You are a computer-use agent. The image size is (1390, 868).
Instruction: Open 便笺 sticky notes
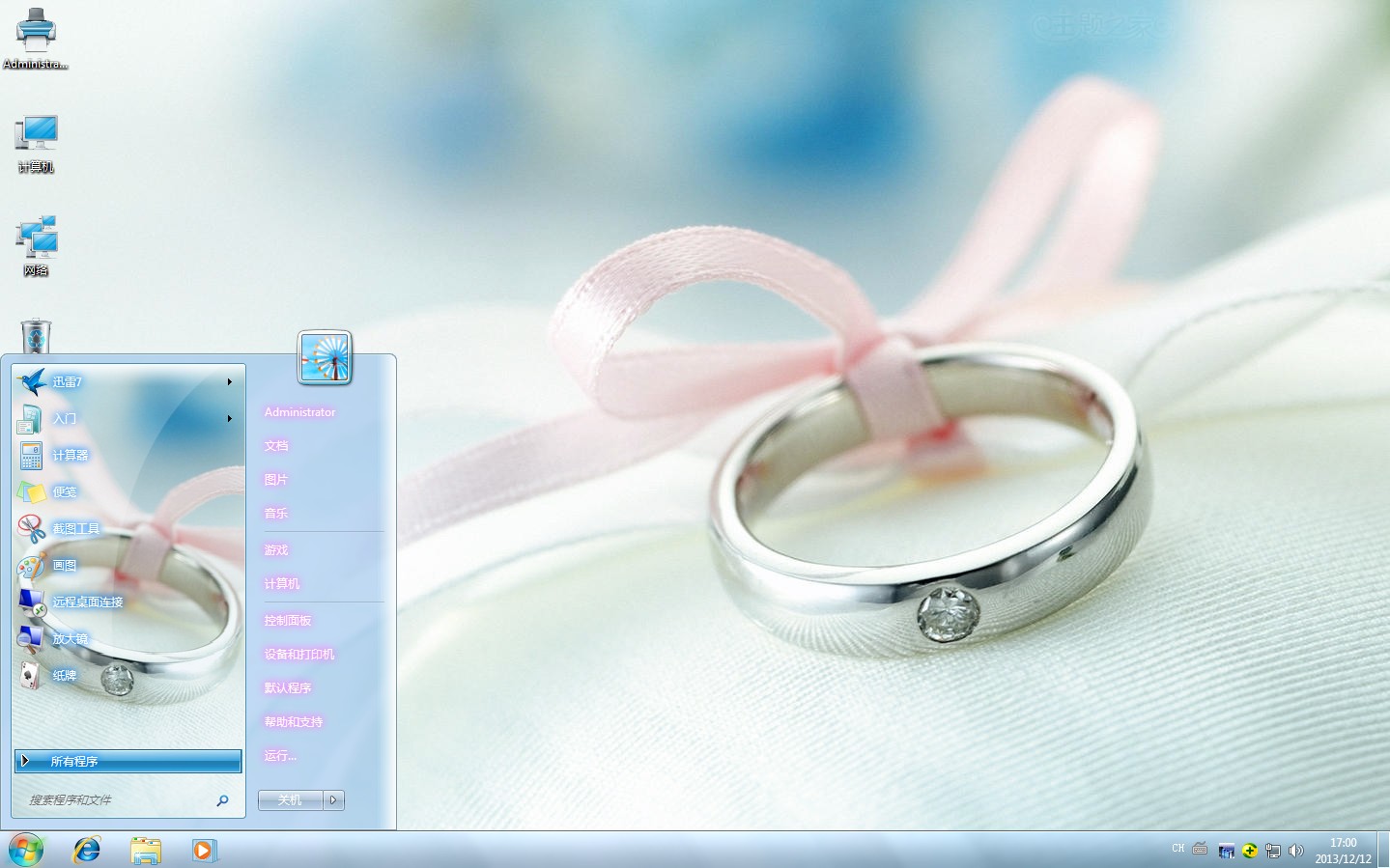128,492
